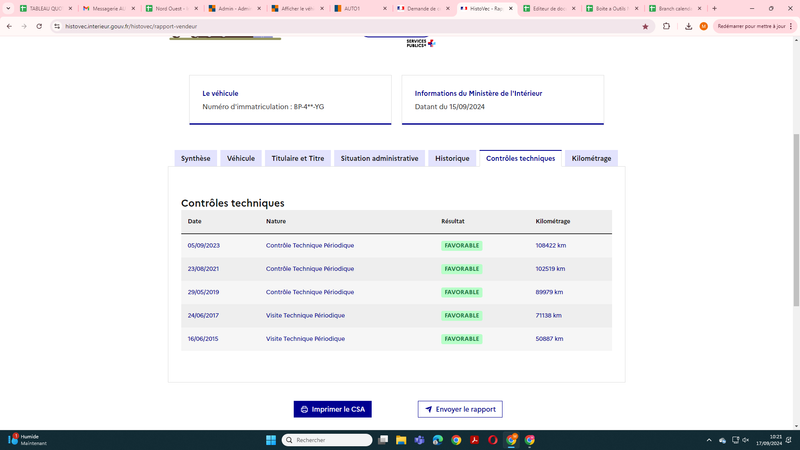Launch Microsoft Edge from the taskbar
The width and height of the screenshot is (800, 450).
[438, 440]
